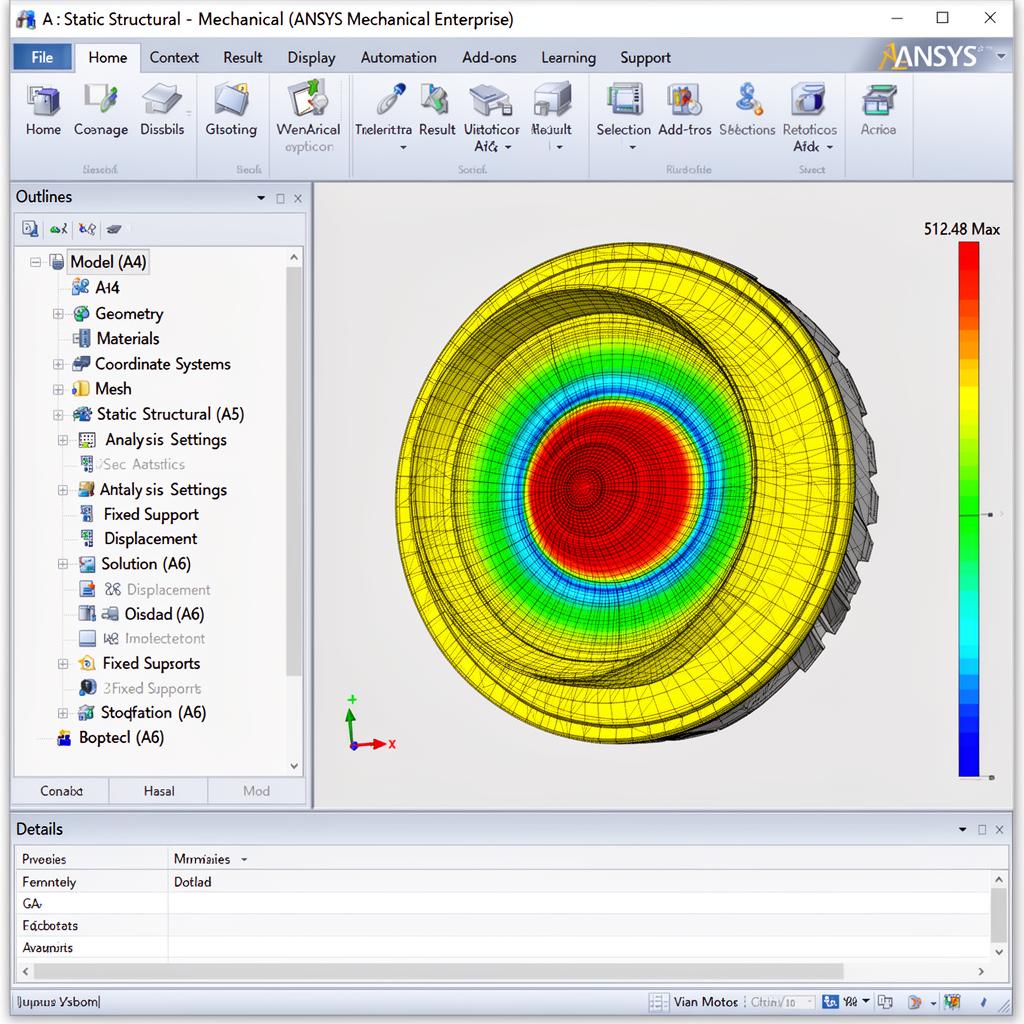Image resolution: width=1024 pixels, height=1024 pixels.
Task: Click the Add-tros ribbon icon
Action: [684, 99]
